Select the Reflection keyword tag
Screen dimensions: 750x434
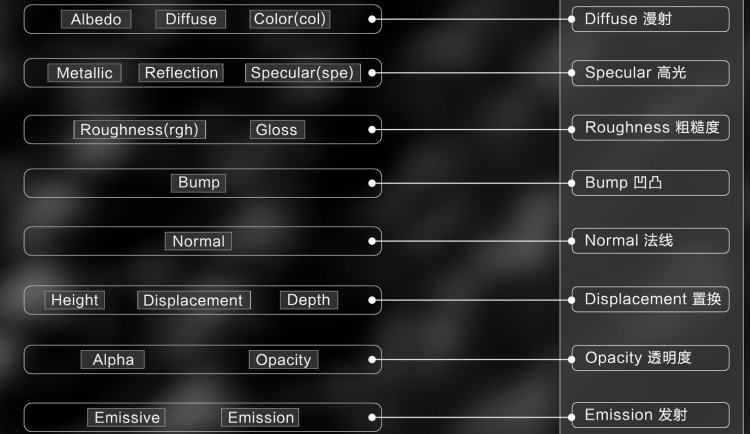[x=181, y=73]
